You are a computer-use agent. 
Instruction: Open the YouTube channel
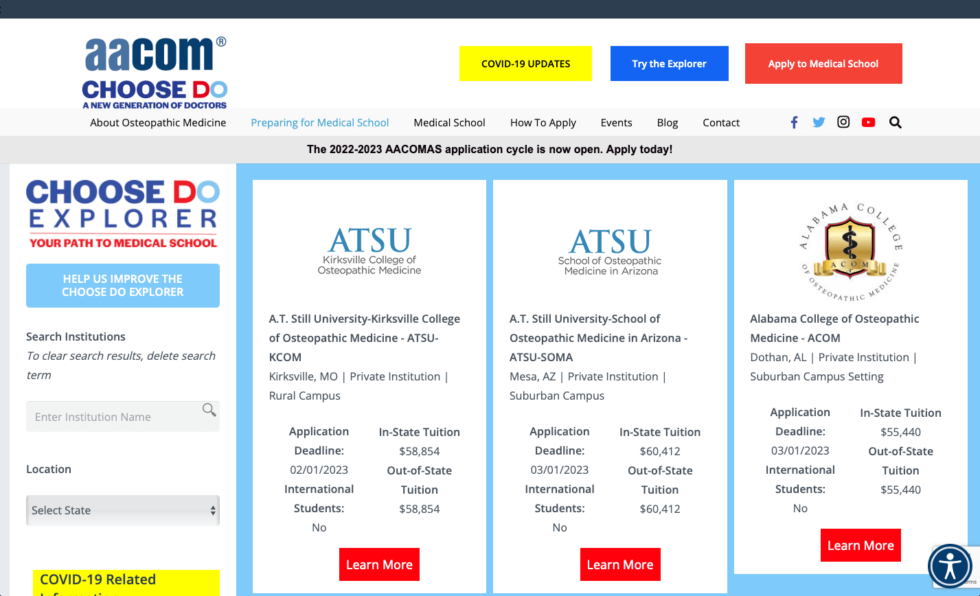[868, 122]
